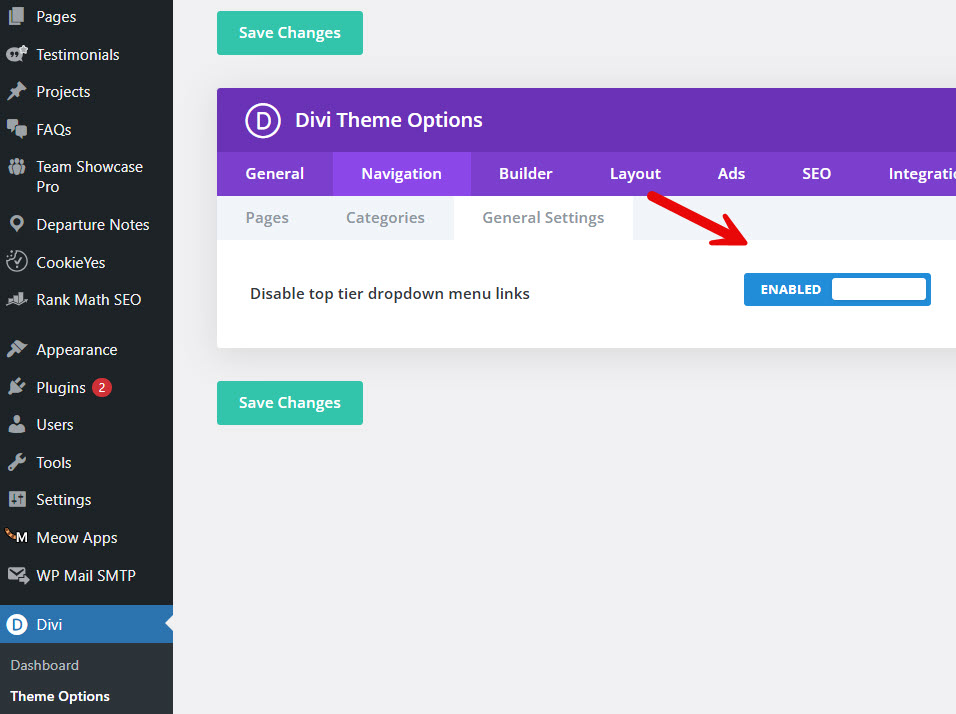Click the Divi logo in Theme Options header
The width and height of the screenshot is (956, 714).
pyautogui.click(x=263, y=121)
